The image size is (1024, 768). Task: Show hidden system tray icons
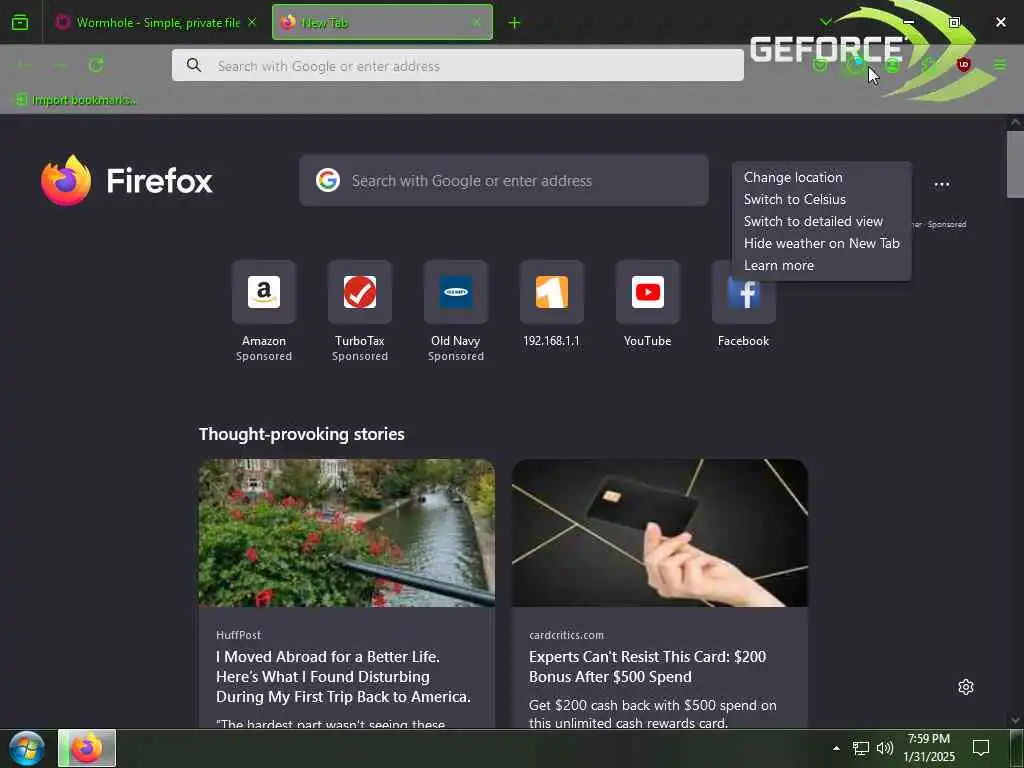click(x=836, y=748)
